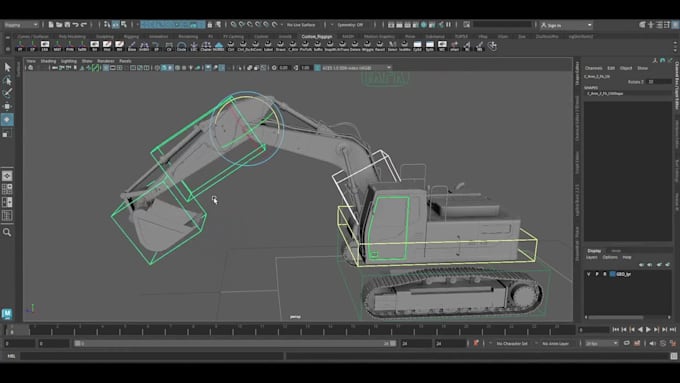This screenshot has width=680, height=383.
Task: Select the Paint selection tool
Action: pyautogui.click(x=7, y=93)
